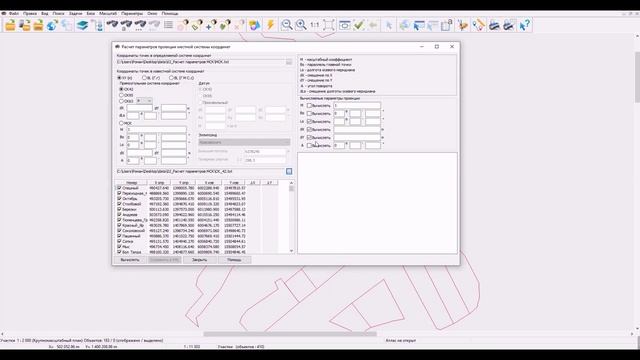
Task: Click the help pointer with question mark icon
Action: (524, 25)
